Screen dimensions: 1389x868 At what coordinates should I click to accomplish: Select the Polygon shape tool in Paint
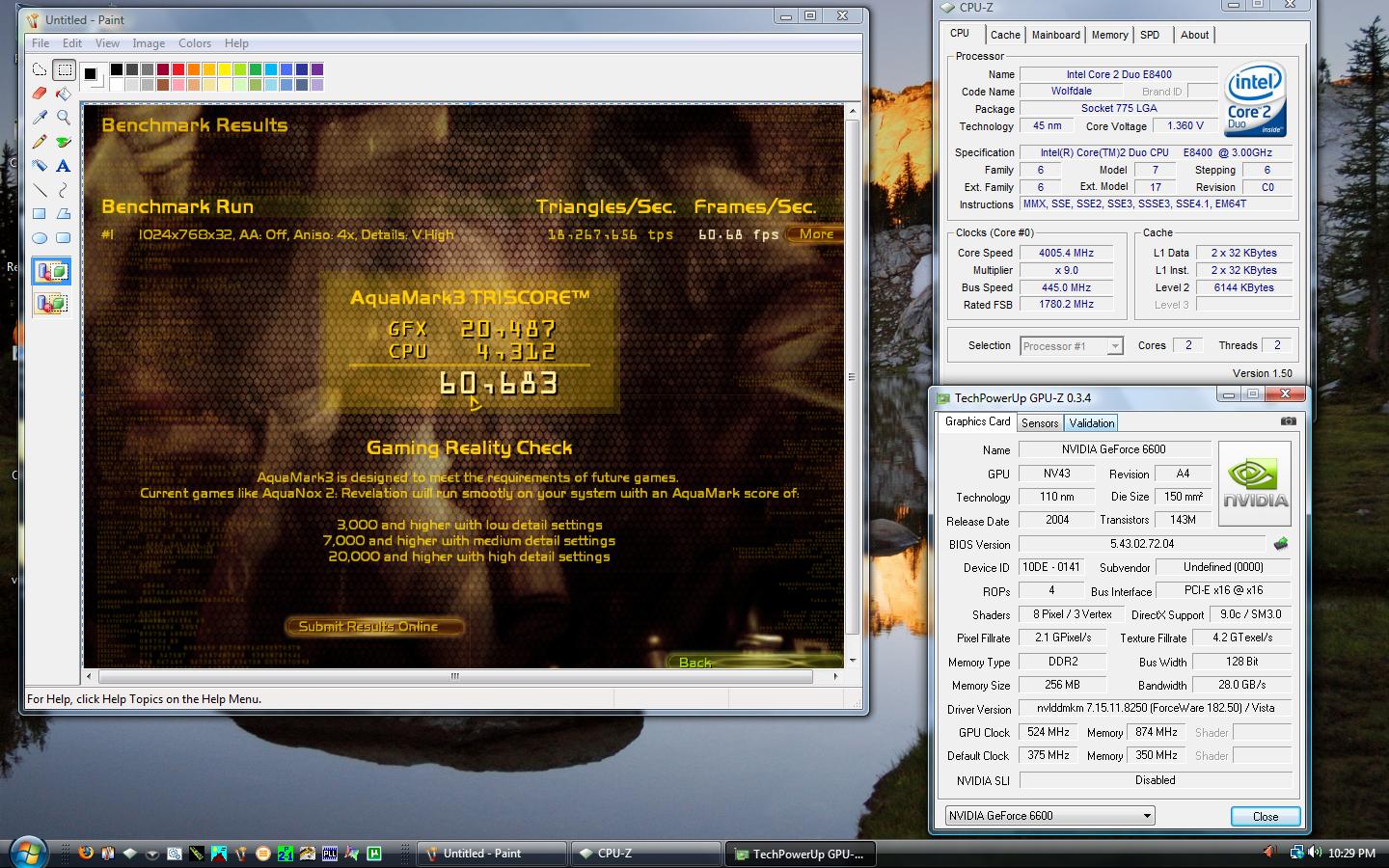click(64, 214)
